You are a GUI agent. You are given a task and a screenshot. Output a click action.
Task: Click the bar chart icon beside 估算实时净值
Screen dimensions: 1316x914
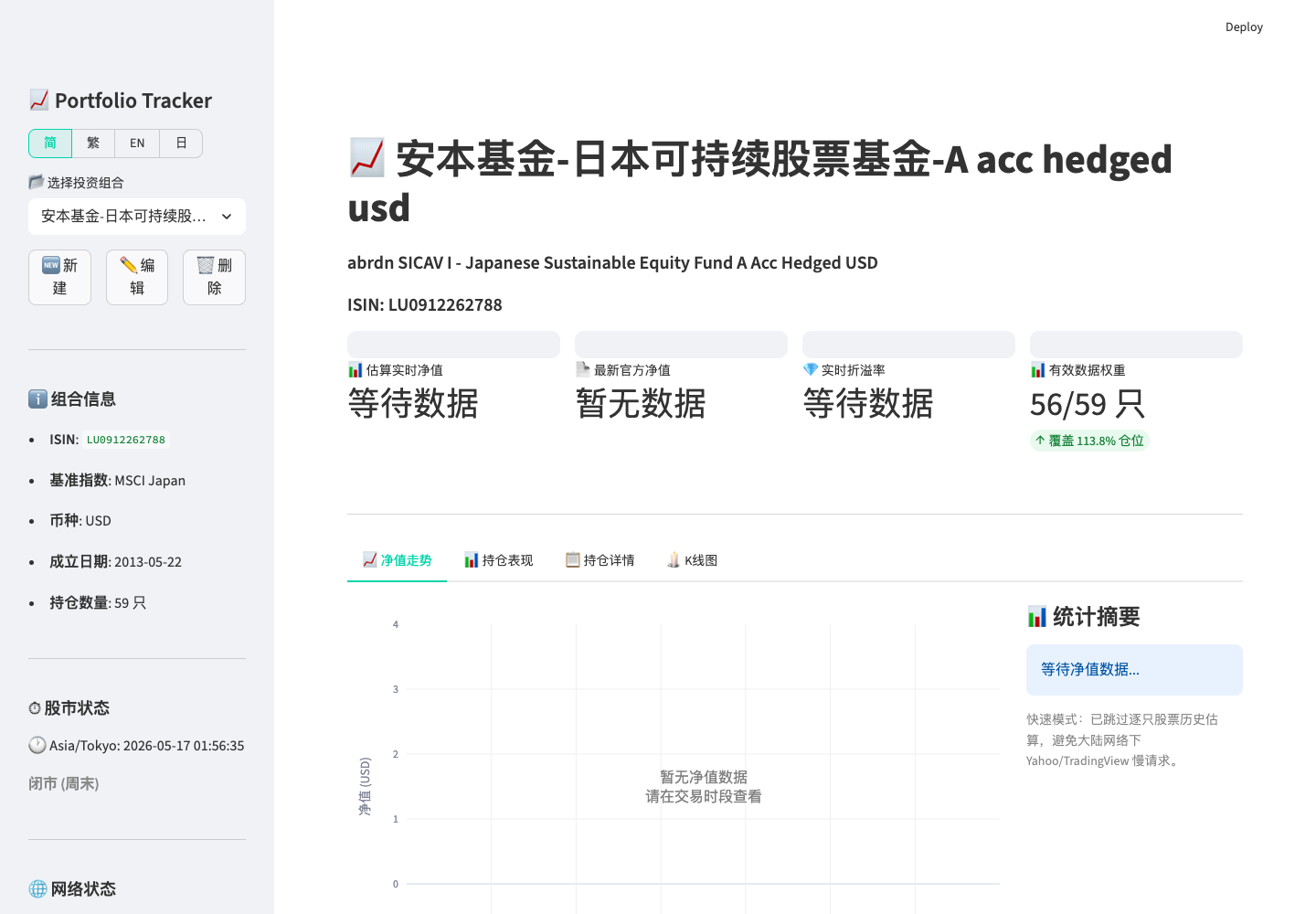tap(355, 370)
